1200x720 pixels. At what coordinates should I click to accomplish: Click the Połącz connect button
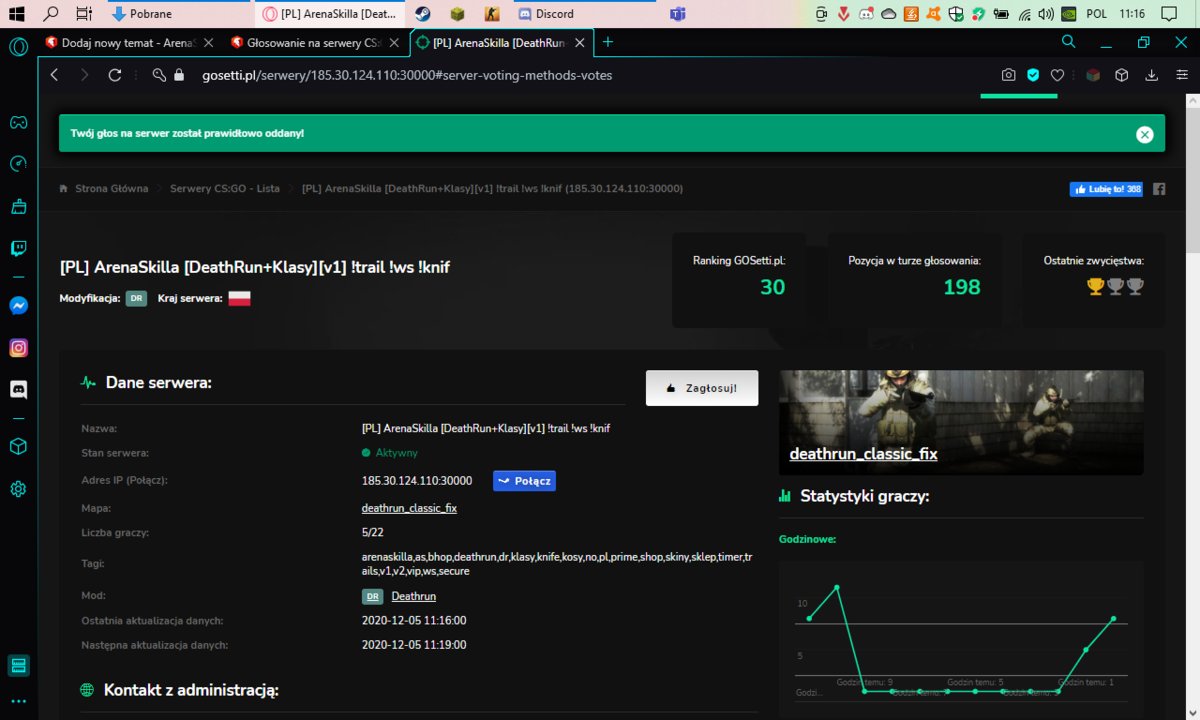point(524,481)
